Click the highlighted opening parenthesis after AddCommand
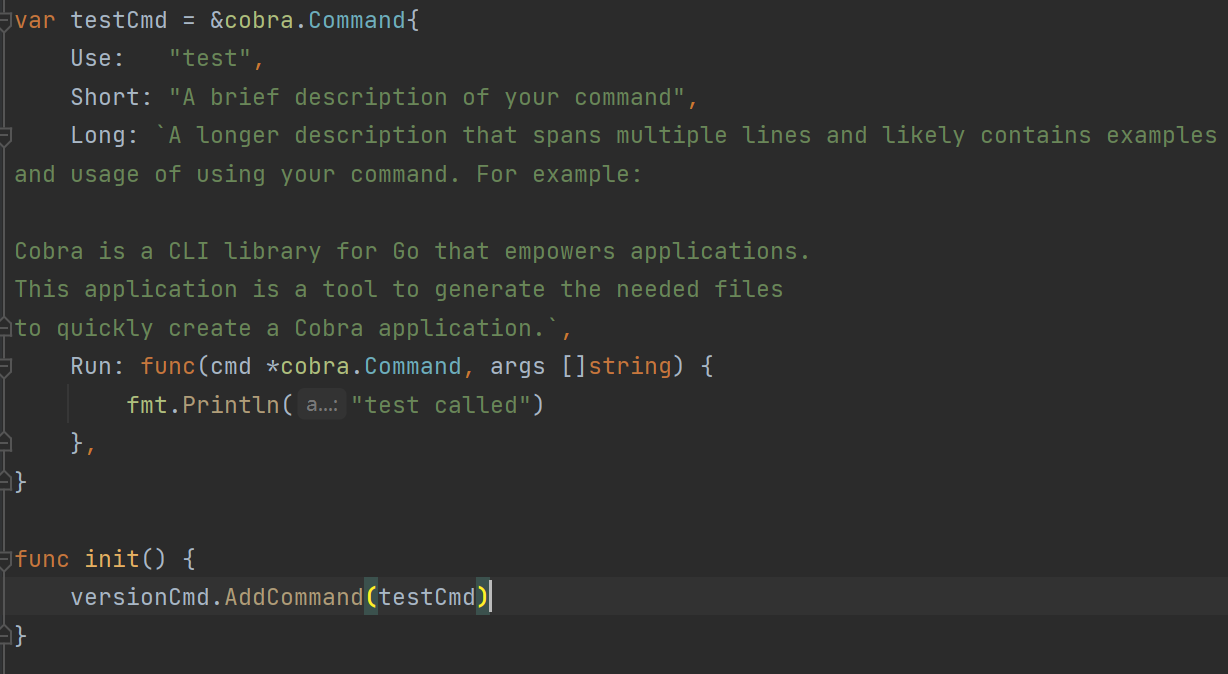Viewport: 1228px width, 674px height. 371,598
